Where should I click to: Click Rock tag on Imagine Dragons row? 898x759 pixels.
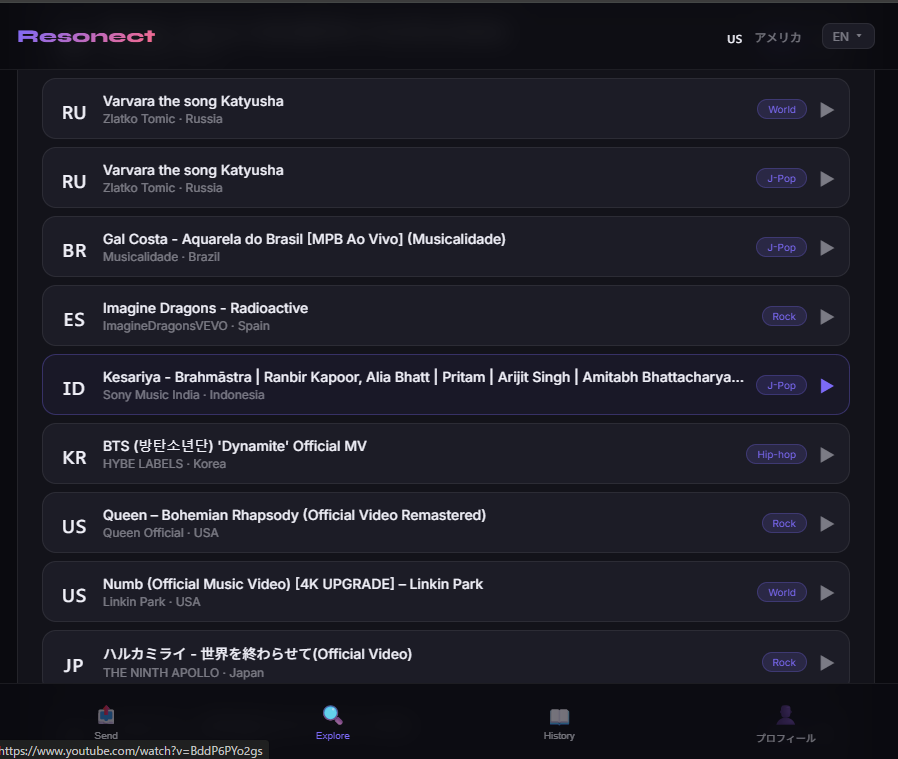point(784,317)
